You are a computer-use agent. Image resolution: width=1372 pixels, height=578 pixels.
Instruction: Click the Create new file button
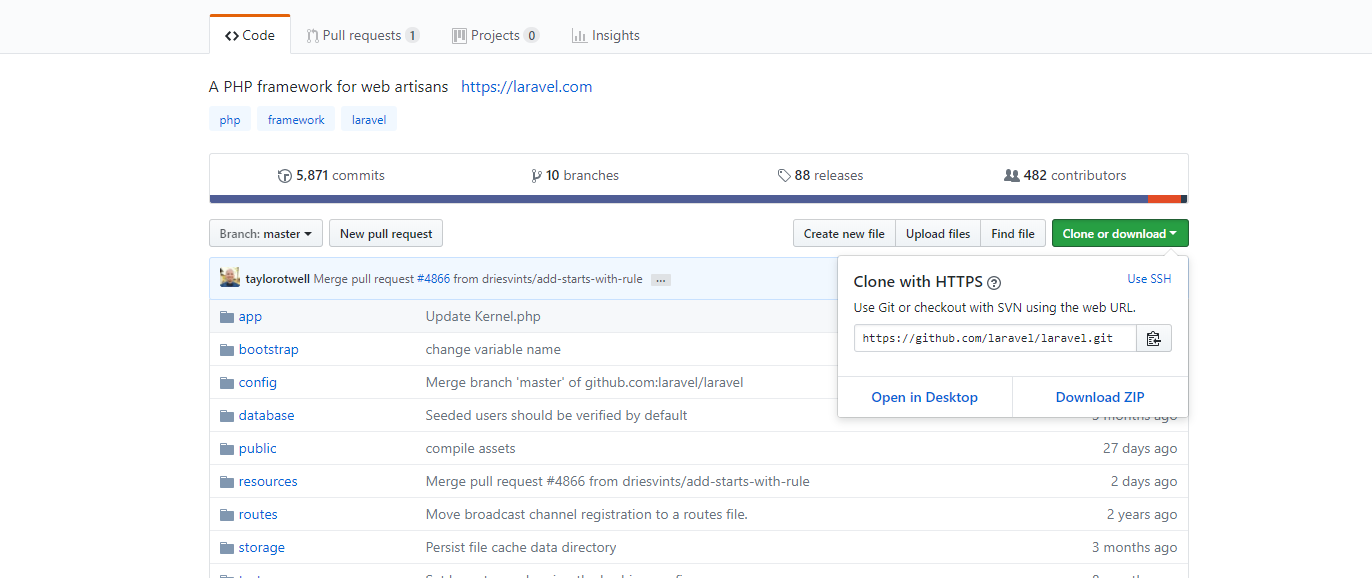[x=844, y=234]
